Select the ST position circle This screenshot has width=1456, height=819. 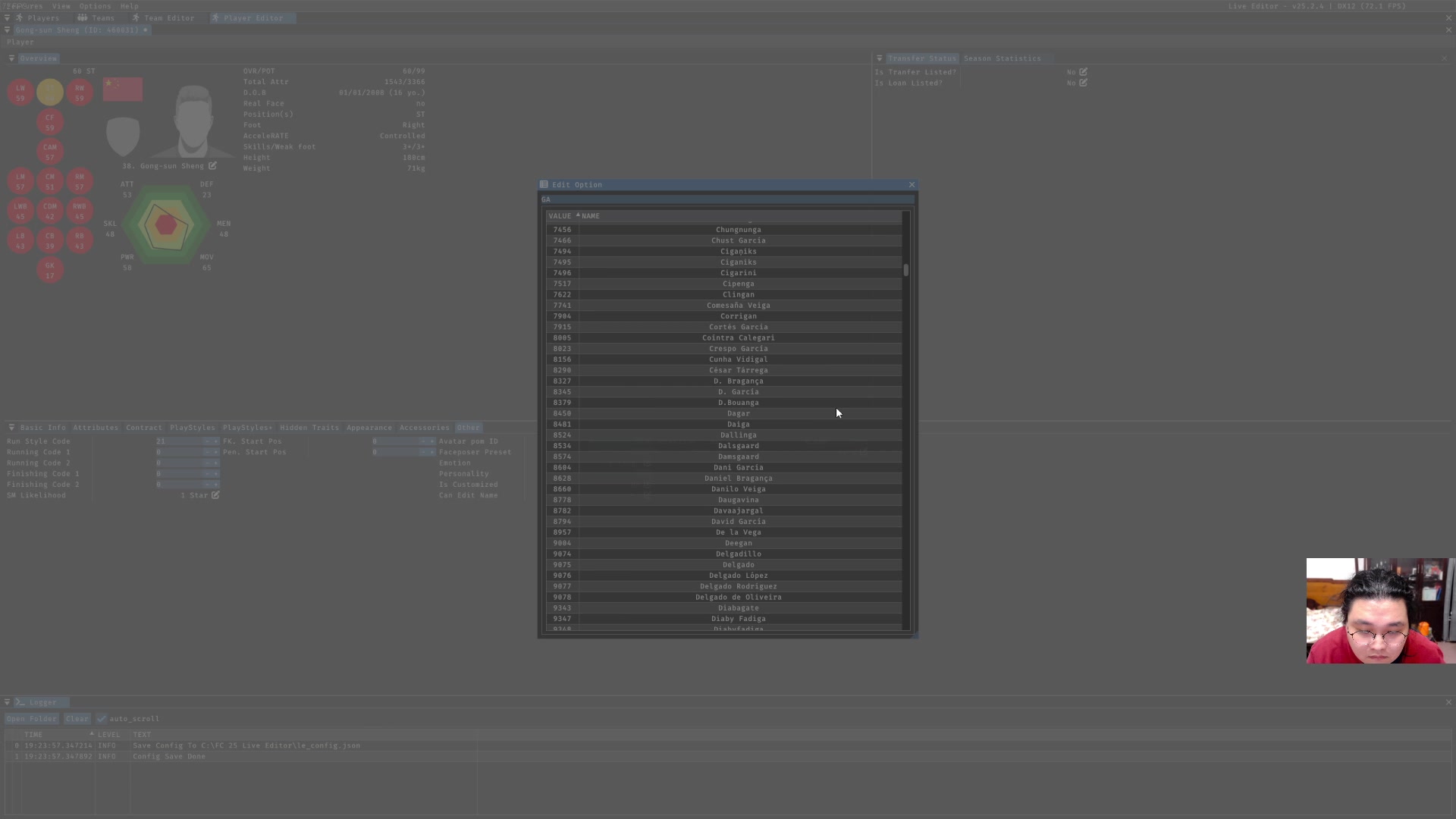tap(50, 93)
